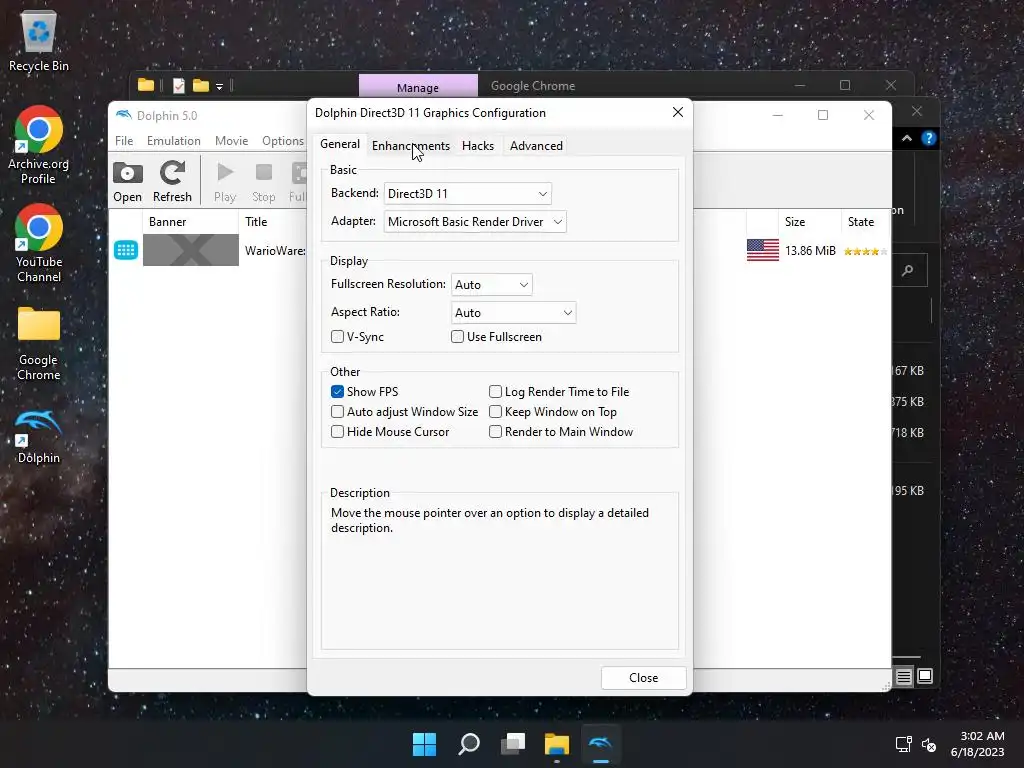
Task: Open the Options menu in Dolphin
Action: tap(283, 140)
